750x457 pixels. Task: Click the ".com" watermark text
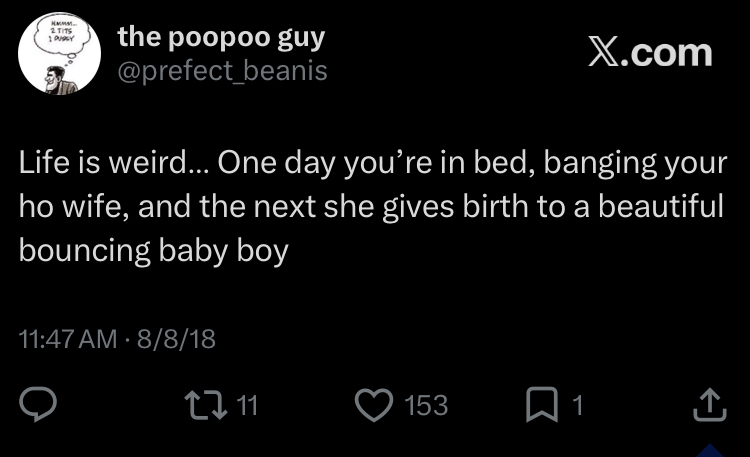666,52
